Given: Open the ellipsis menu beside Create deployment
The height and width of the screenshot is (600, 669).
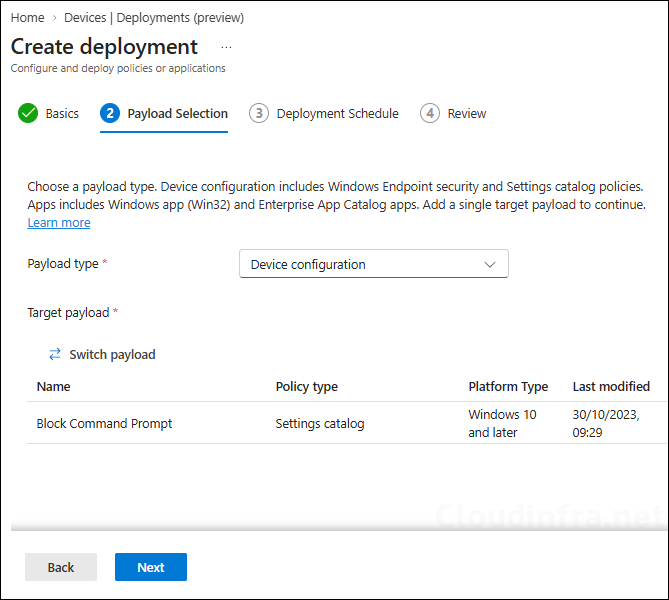Looking at the screenshot, I should tap(227, 47).
